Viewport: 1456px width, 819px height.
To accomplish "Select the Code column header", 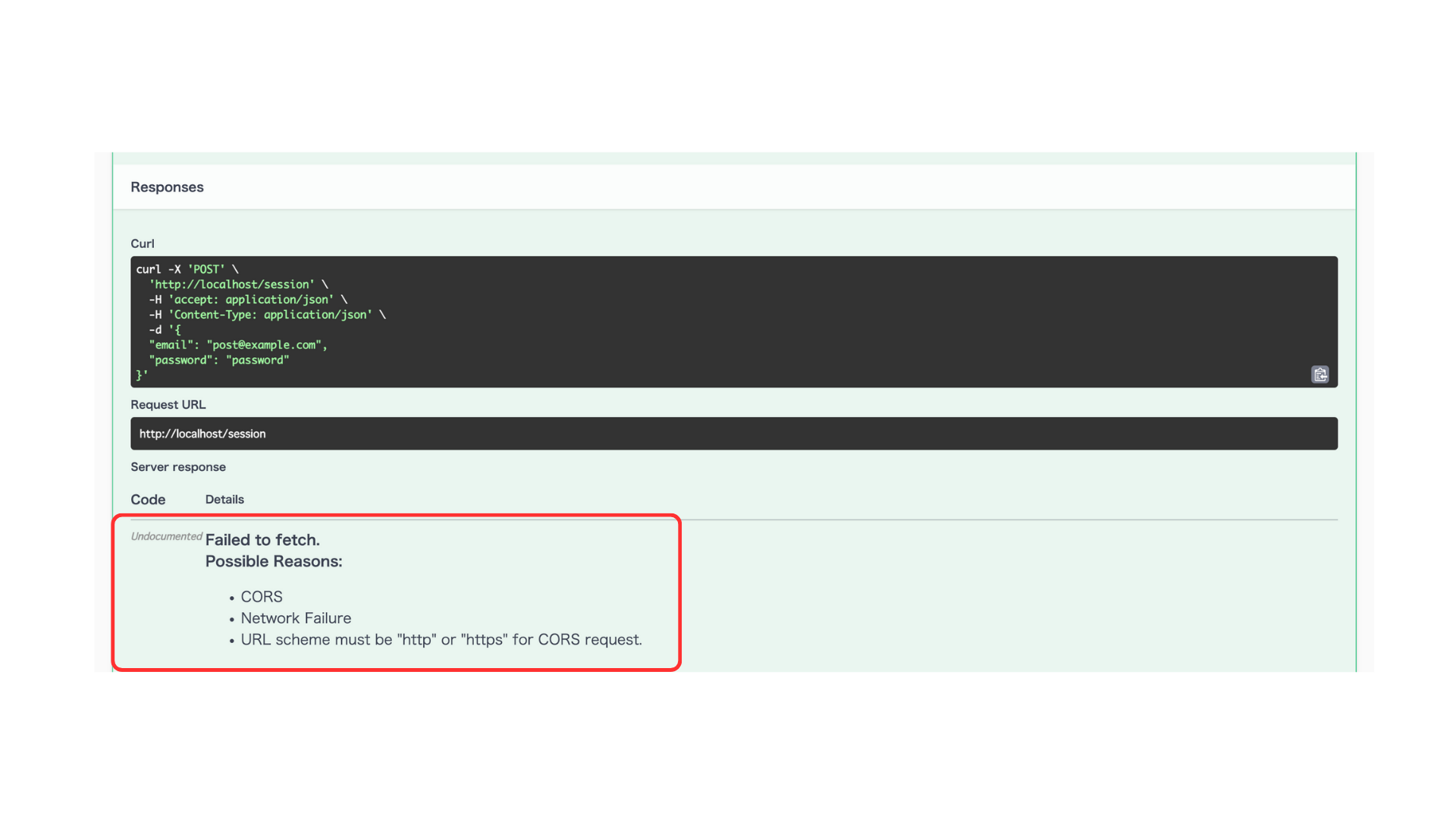I will coord(148,499).
